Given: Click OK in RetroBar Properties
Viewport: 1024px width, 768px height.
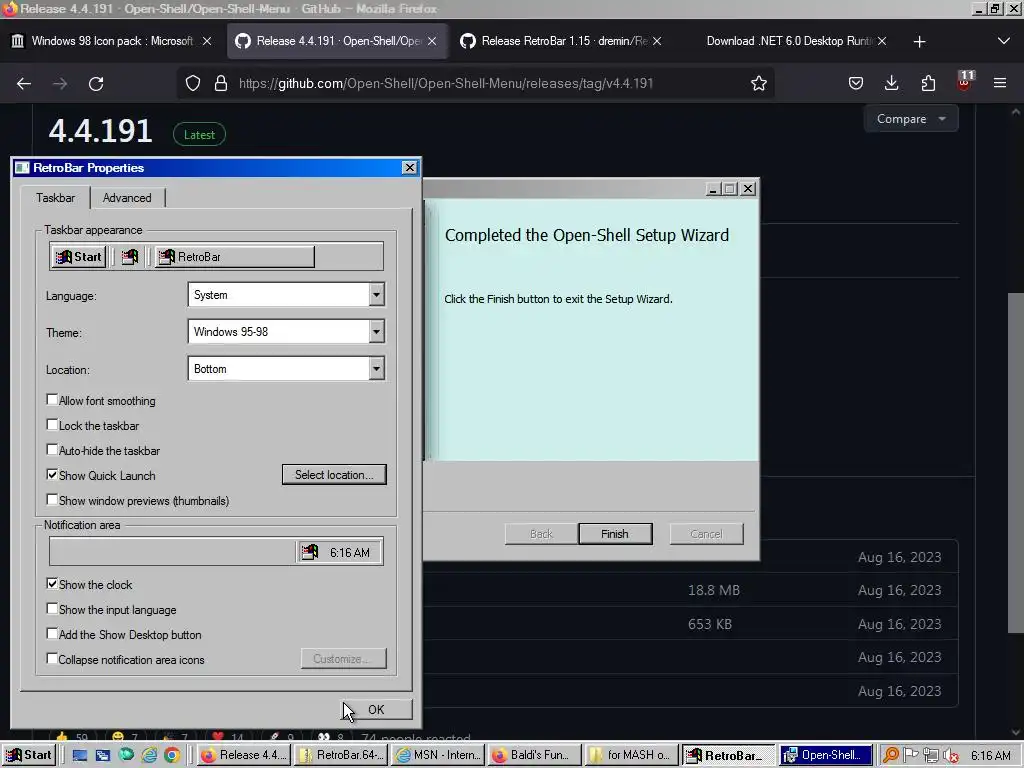Looking at the screenshot, I should pos(376,710).
